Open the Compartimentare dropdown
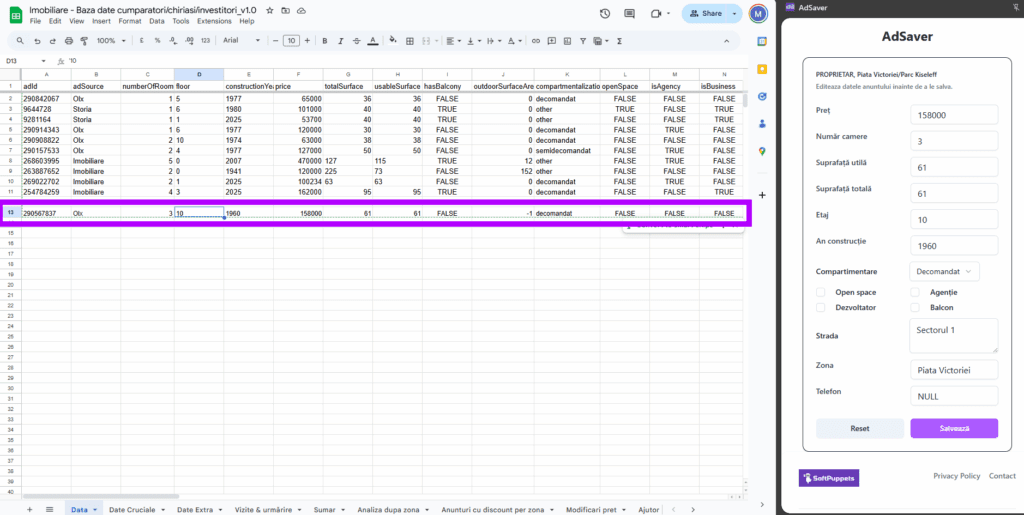Viewport: 1024px width, 515px height. (945, 271)
